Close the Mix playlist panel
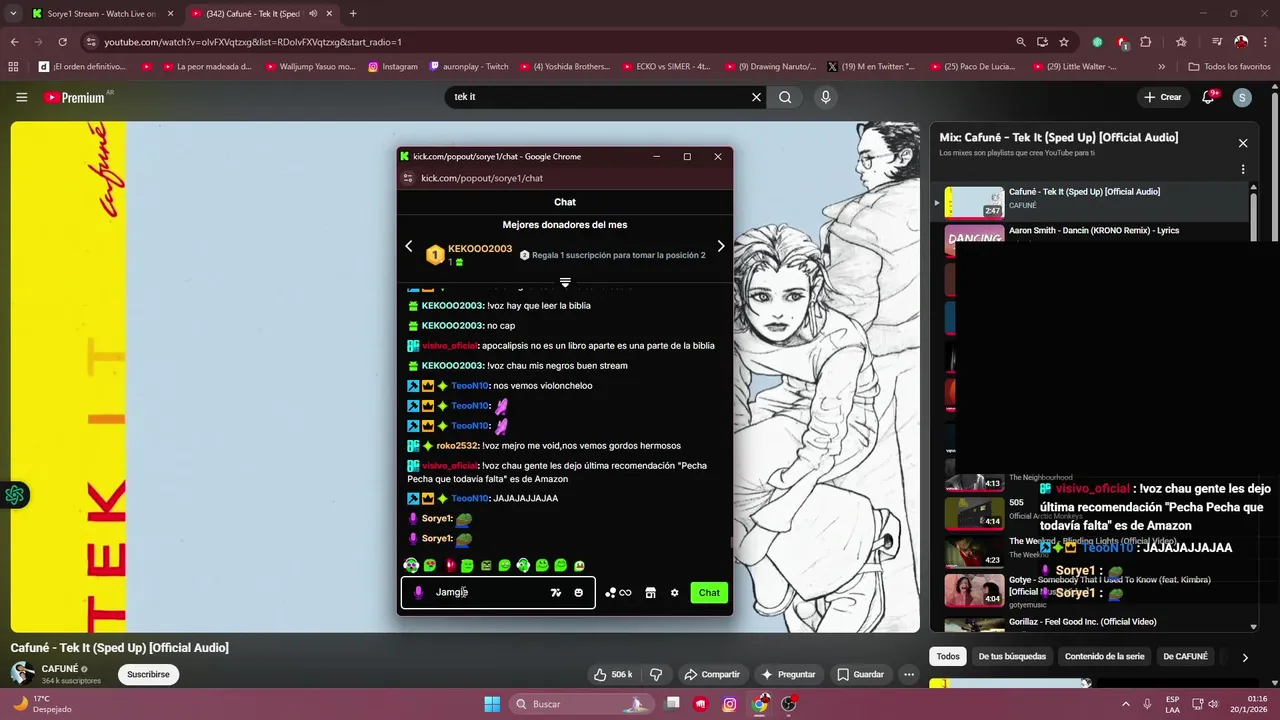Screen dimensions: 1280x720 click(1243, 143)
